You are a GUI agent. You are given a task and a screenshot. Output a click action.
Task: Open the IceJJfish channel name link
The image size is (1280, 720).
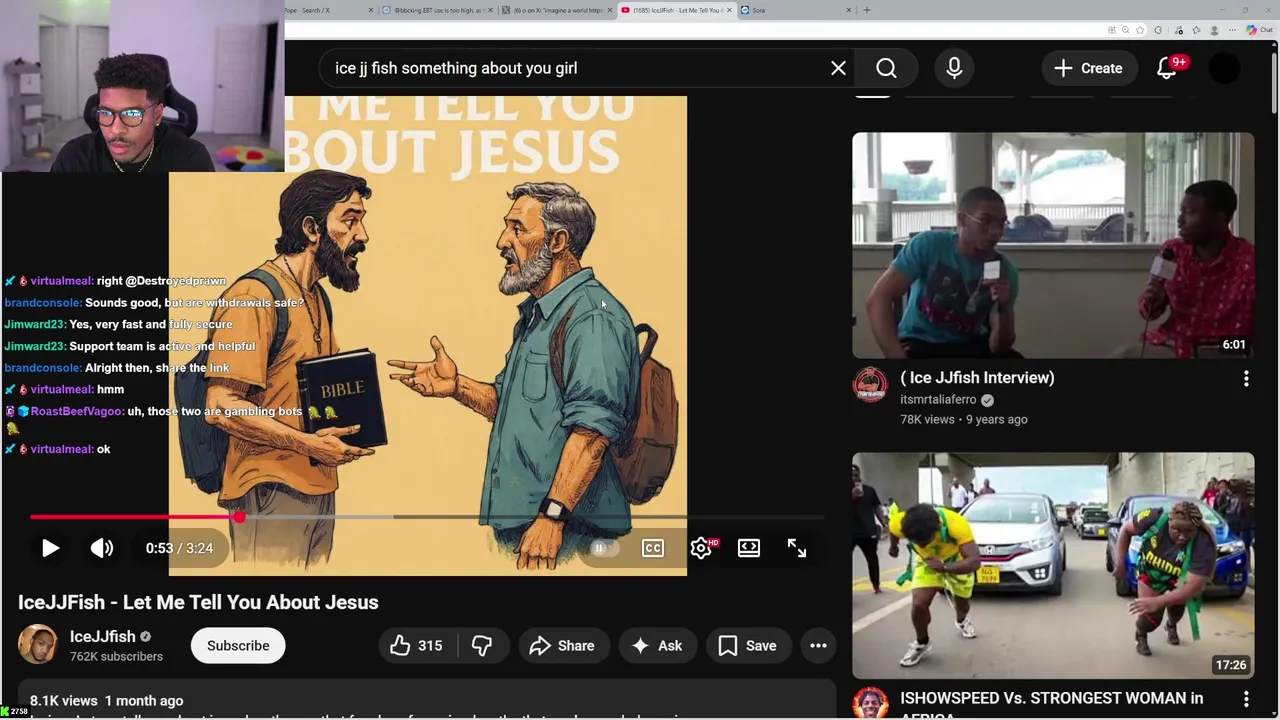tap(102, 636)
